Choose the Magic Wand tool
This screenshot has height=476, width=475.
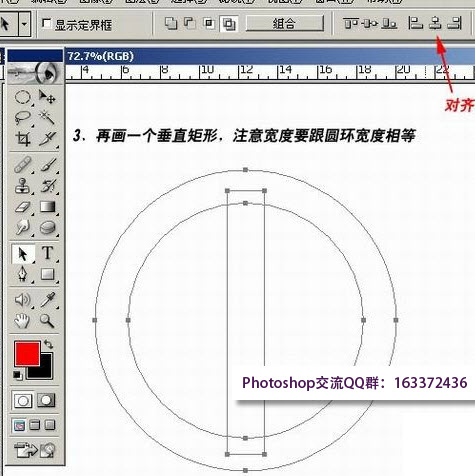(47, 118)
